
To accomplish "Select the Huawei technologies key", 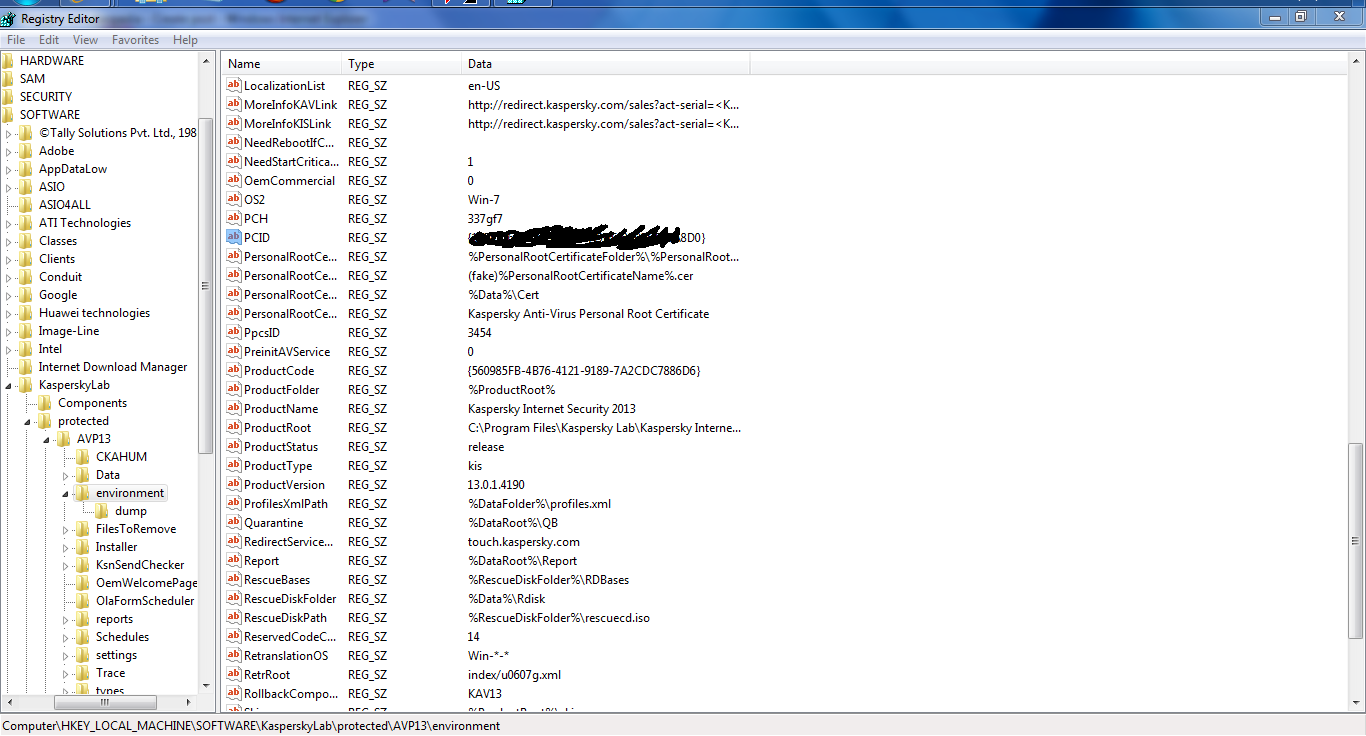I will (x=94, y=312).
